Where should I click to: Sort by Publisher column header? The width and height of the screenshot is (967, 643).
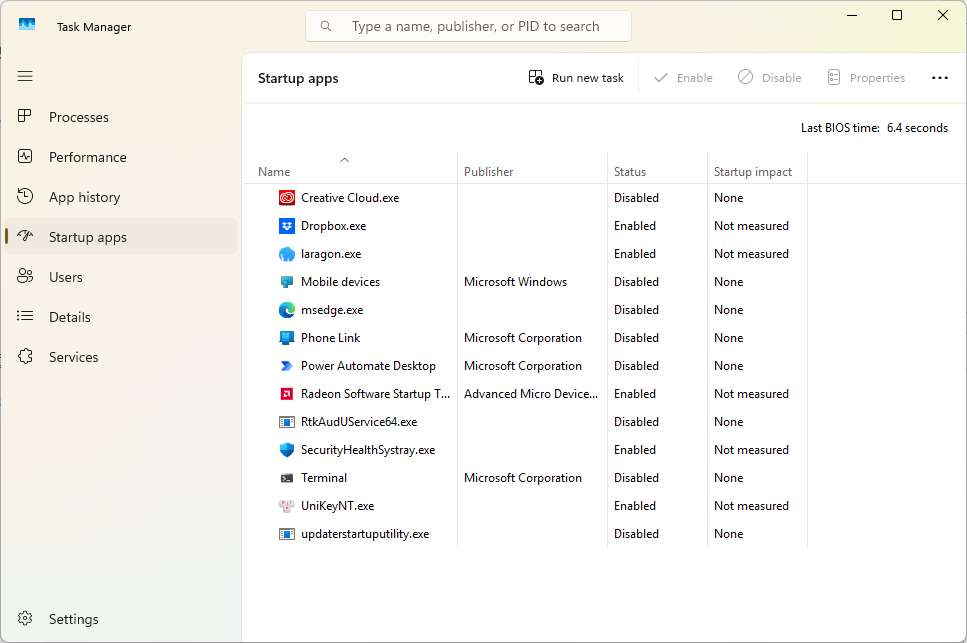532,166
